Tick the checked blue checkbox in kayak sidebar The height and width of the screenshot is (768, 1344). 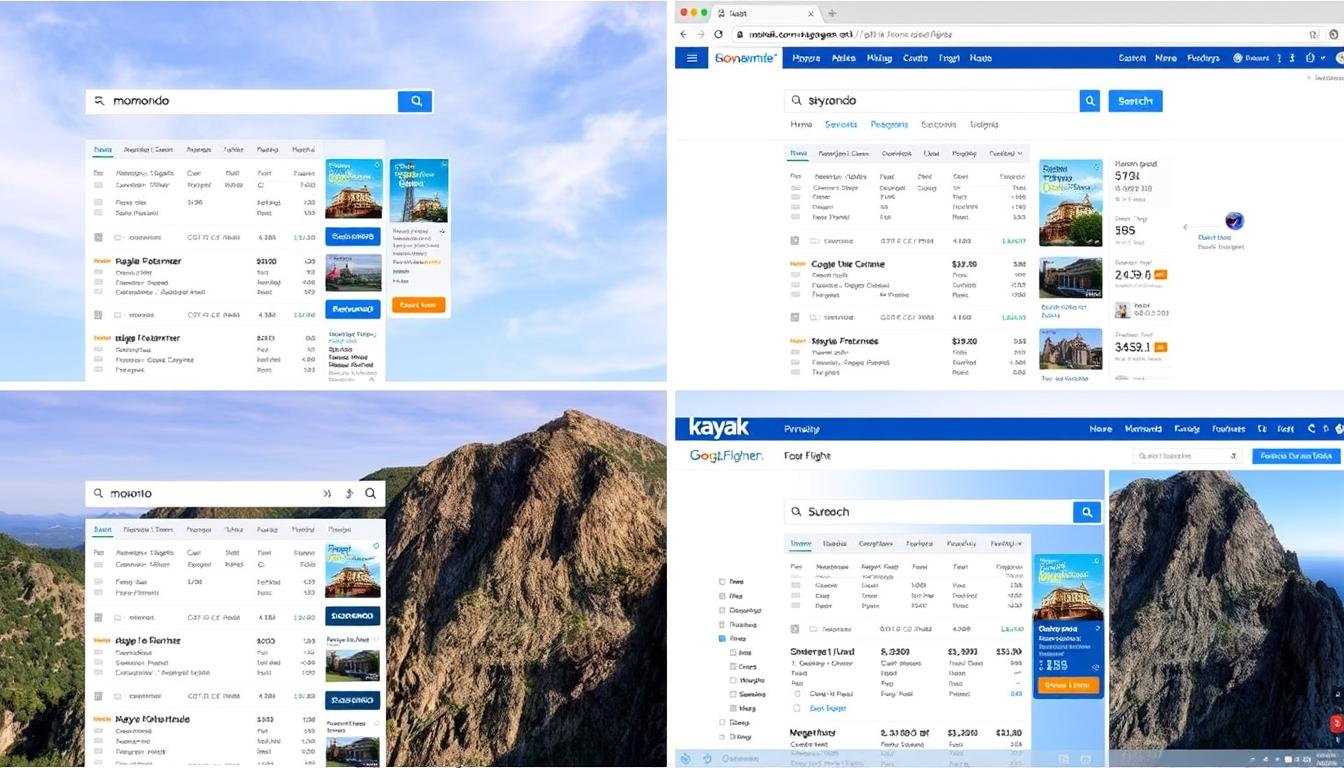(x=722, y=638)
